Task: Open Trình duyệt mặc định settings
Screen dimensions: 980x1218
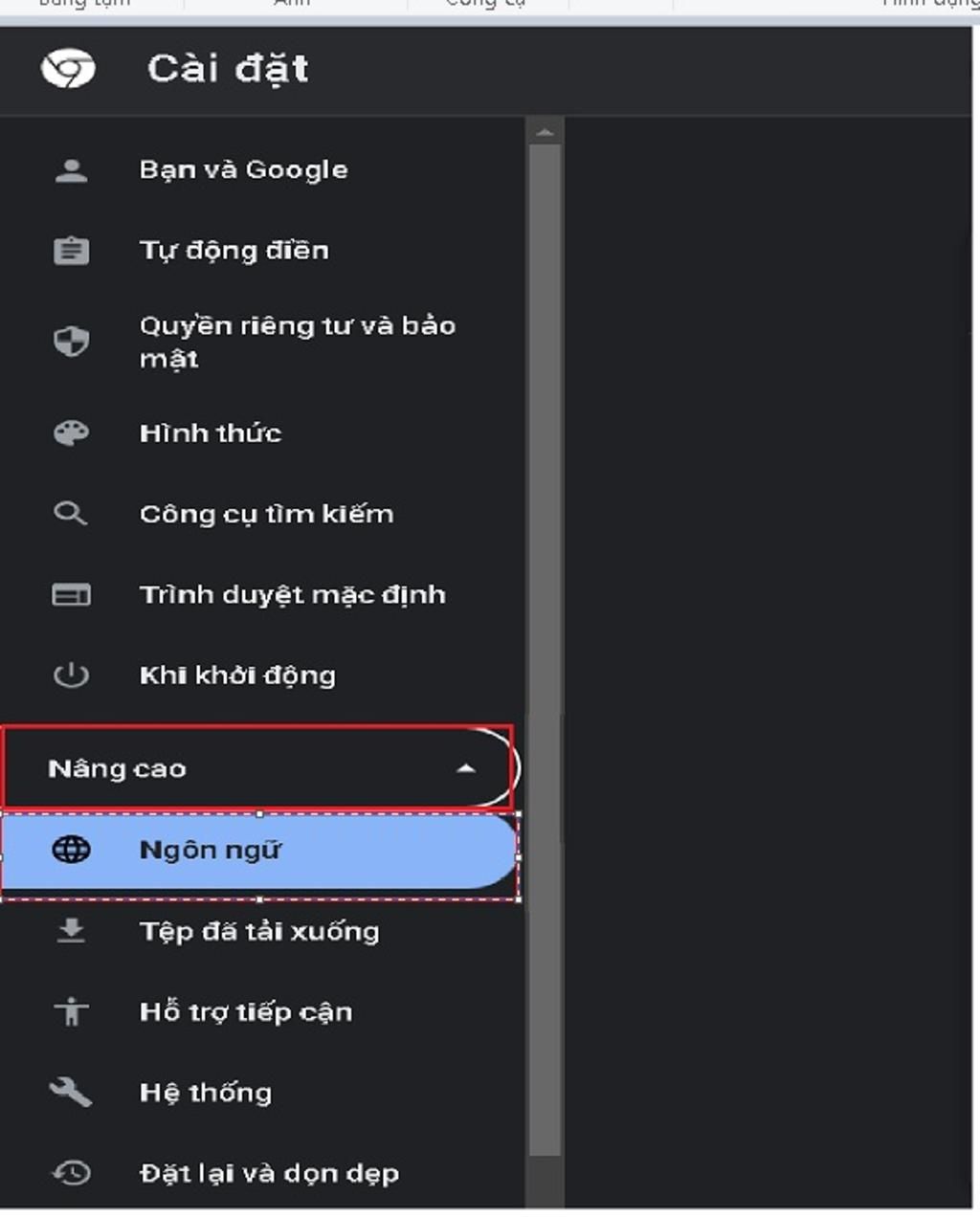Action: click(292, 595)
